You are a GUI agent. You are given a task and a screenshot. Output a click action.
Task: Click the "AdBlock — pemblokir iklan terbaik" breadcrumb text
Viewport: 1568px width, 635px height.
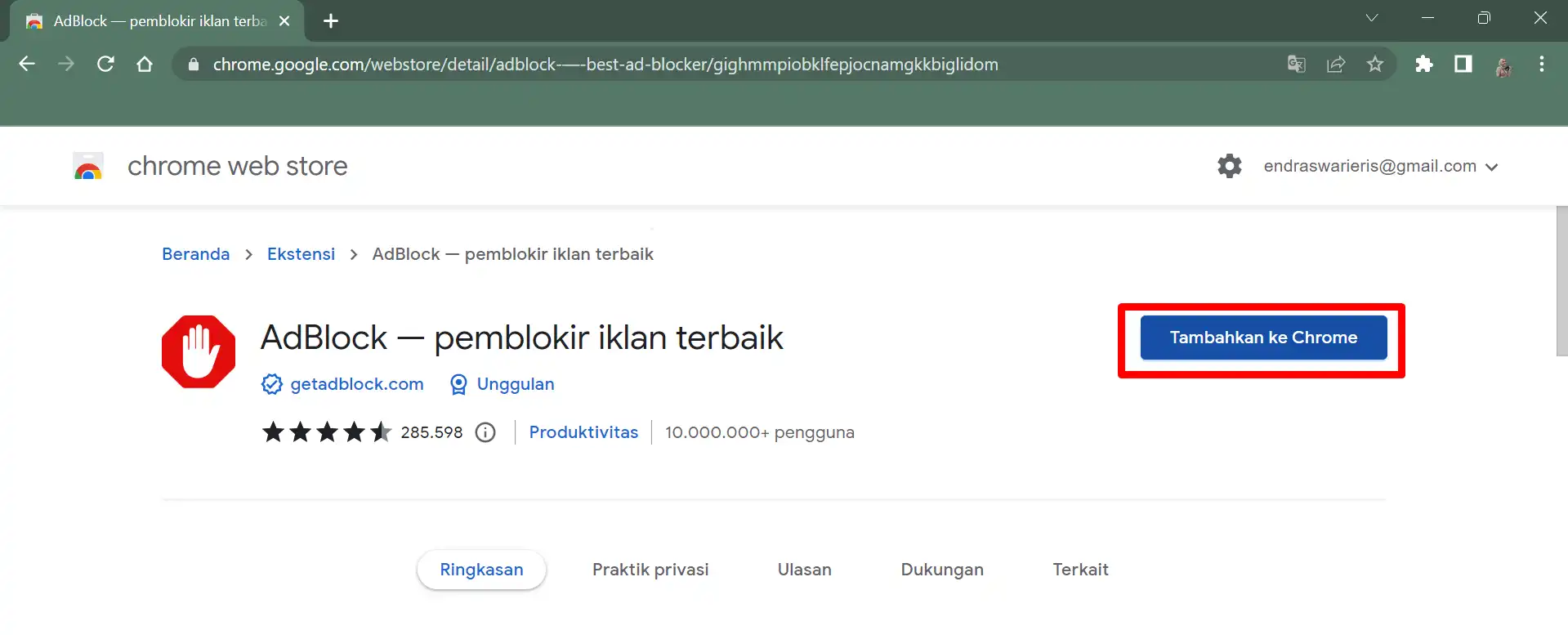tap(512, 254)
